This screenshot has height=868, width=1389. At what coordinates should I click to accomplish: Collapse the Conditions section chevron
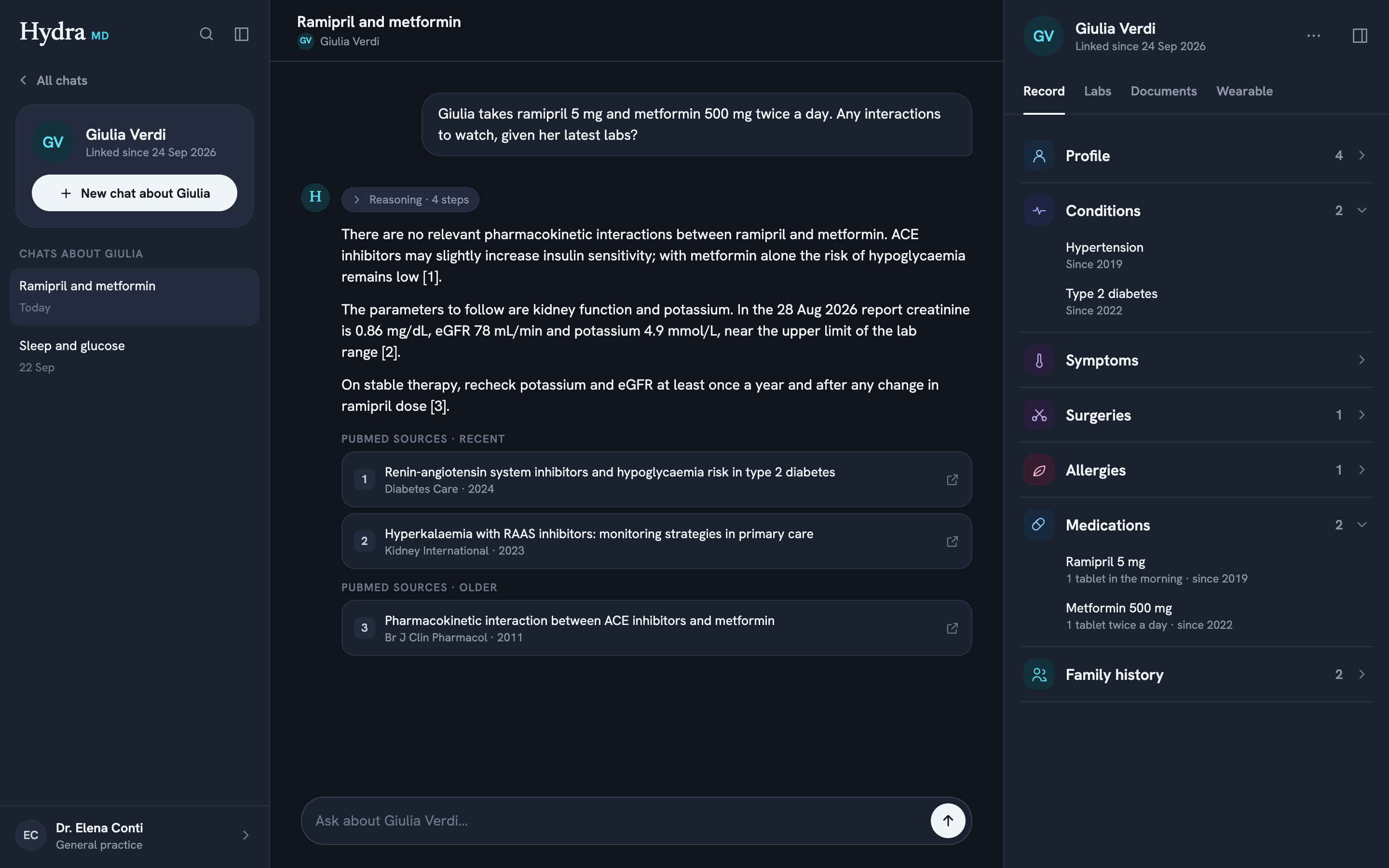(x=1362, y=210)
